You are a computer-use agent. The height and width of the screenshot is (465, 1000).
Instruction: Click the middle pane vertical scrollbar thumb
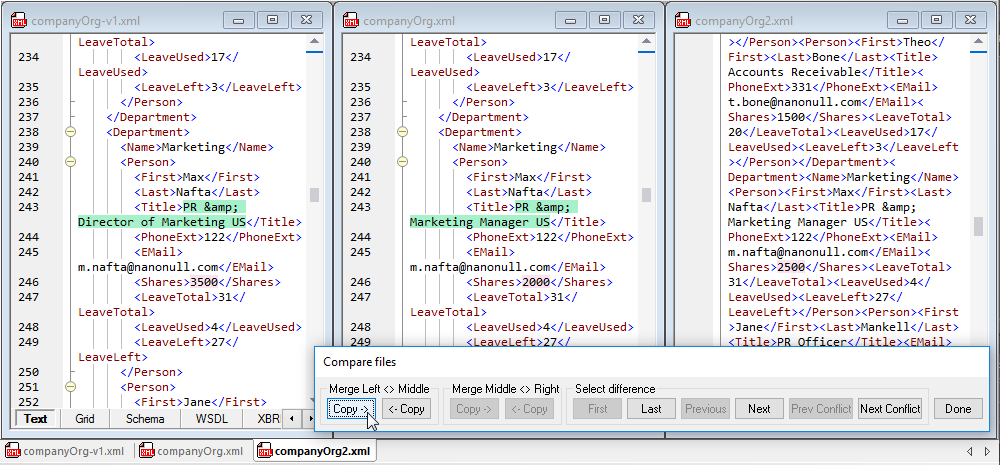[x=646, y=195]
